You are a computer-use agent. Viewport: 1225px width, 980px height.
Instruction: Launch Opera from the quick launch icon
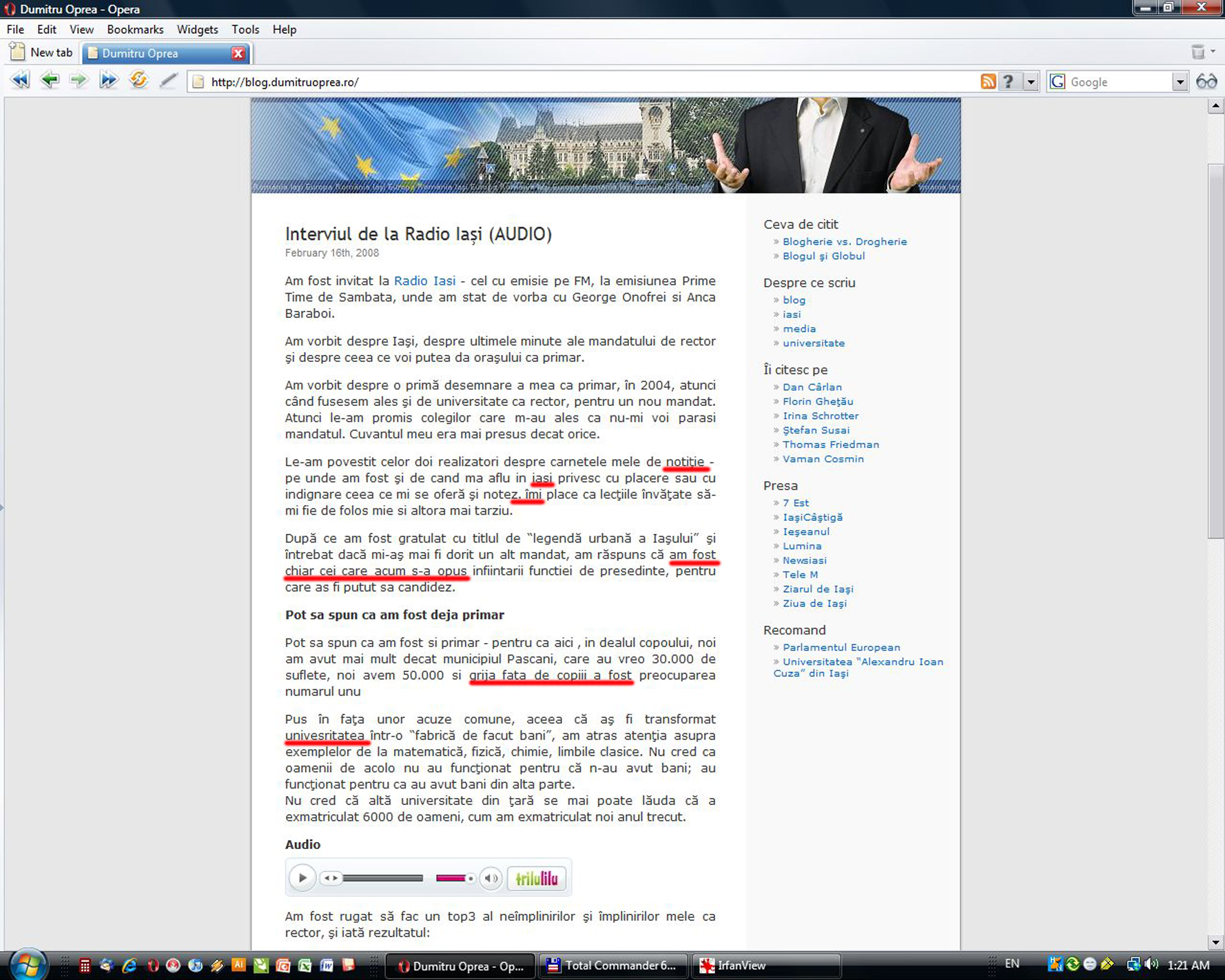[x=152, y=966]
